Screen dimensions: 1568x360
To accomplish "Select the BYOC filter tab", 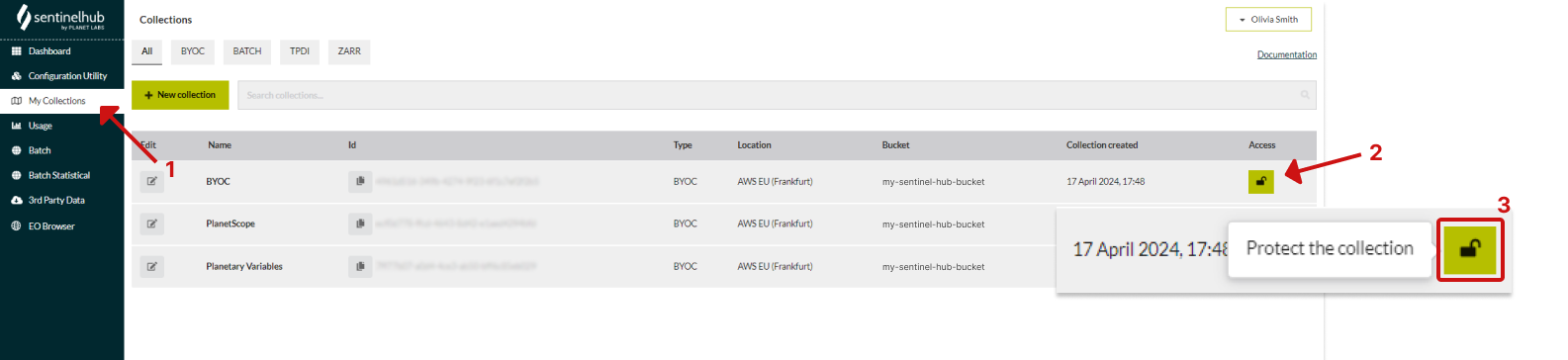I will pyautogui.click(x=193, y=51).
